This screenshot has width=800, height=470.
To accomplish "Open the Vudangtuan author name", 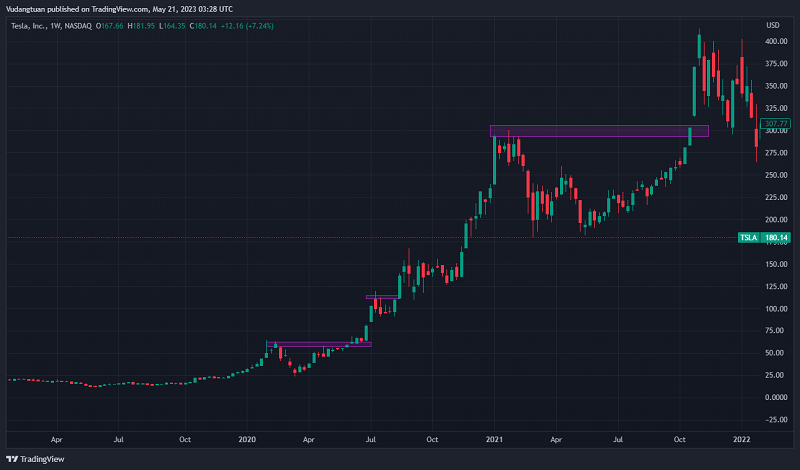I will (x=30, y=8).
